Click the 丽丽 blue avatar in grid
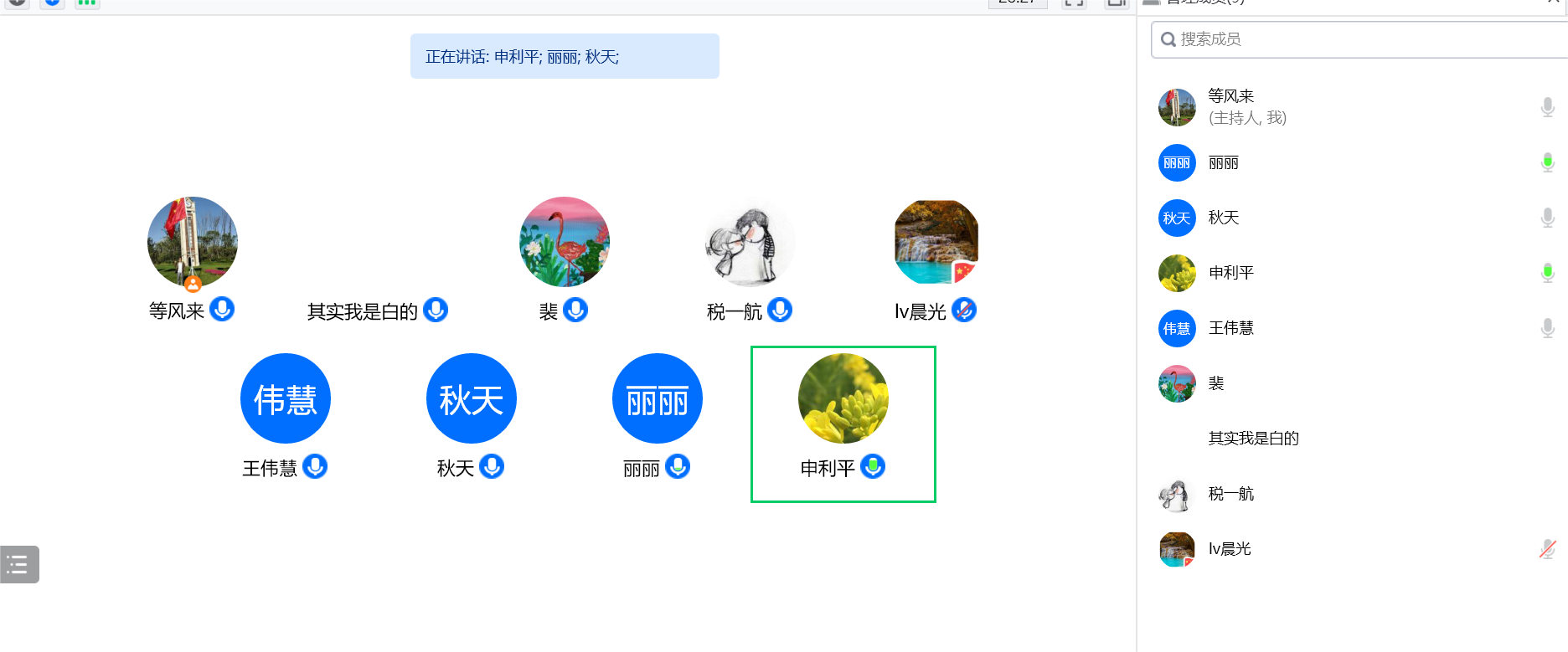This screenshot has height=652, width=1568. coord(658,398)
